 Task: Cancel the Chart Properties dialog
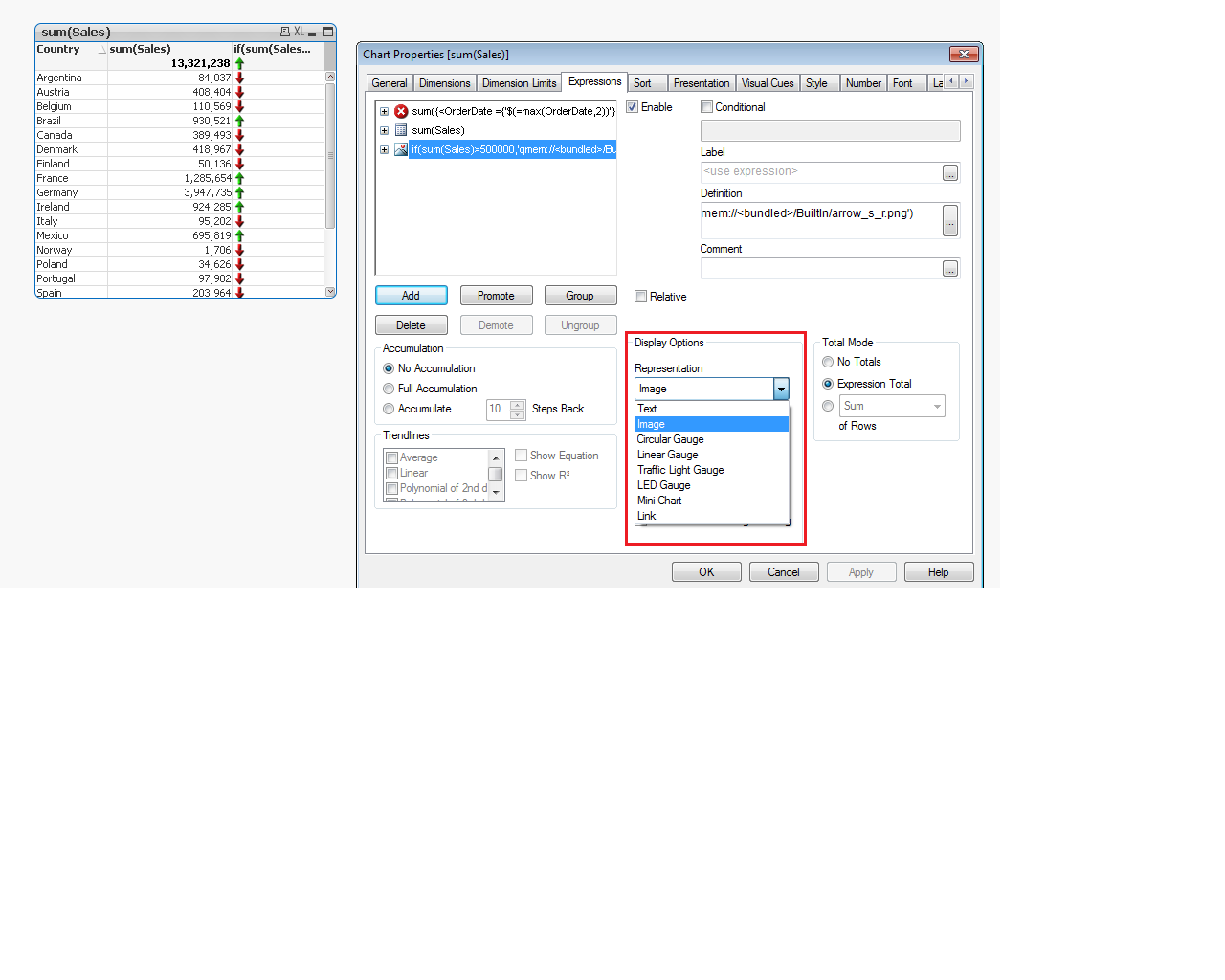(x=784, y=572)
